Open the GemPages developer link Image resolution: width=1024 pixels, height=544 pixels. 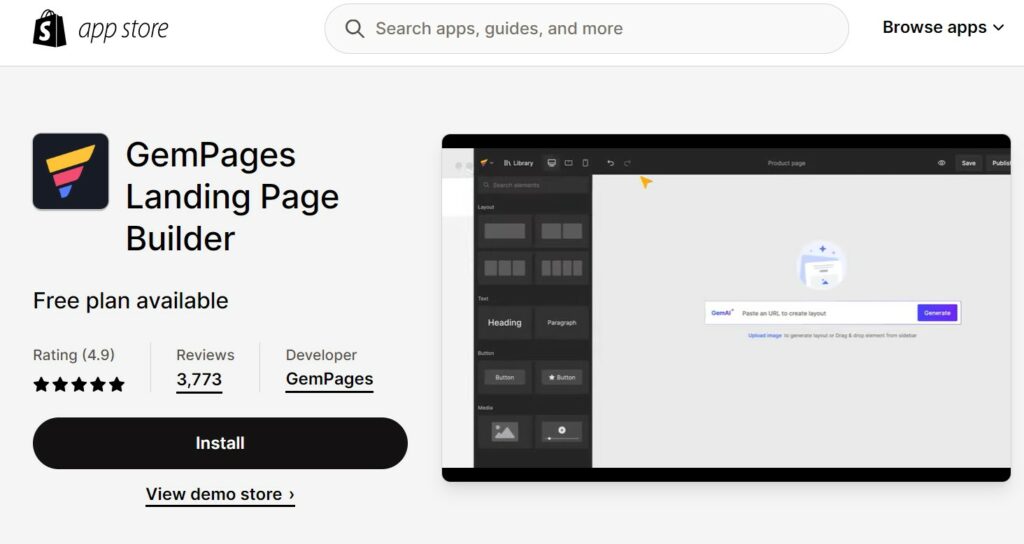pos(329,380)
